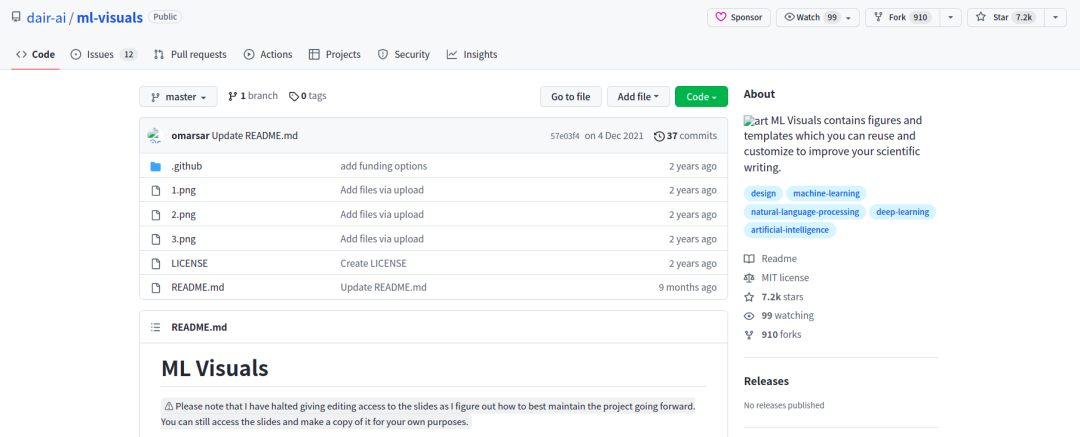Click the Watch button with eye icon
The image size is (1080, 437).
tap(811, 17)
